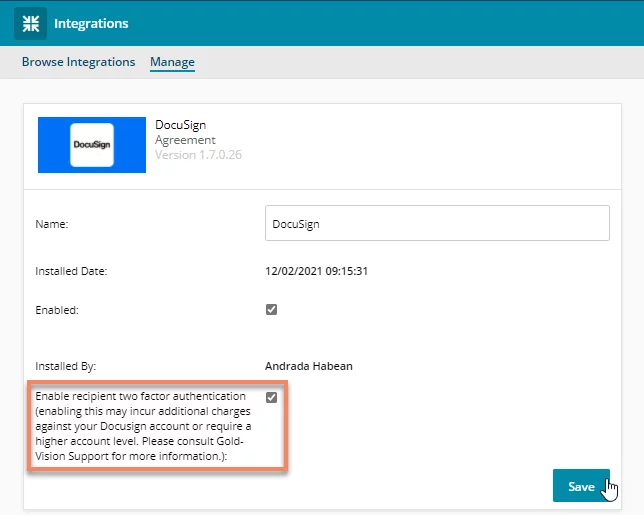Switch to the Manage tab
This screenshot has width=644, height=515.
coord(172,62)
